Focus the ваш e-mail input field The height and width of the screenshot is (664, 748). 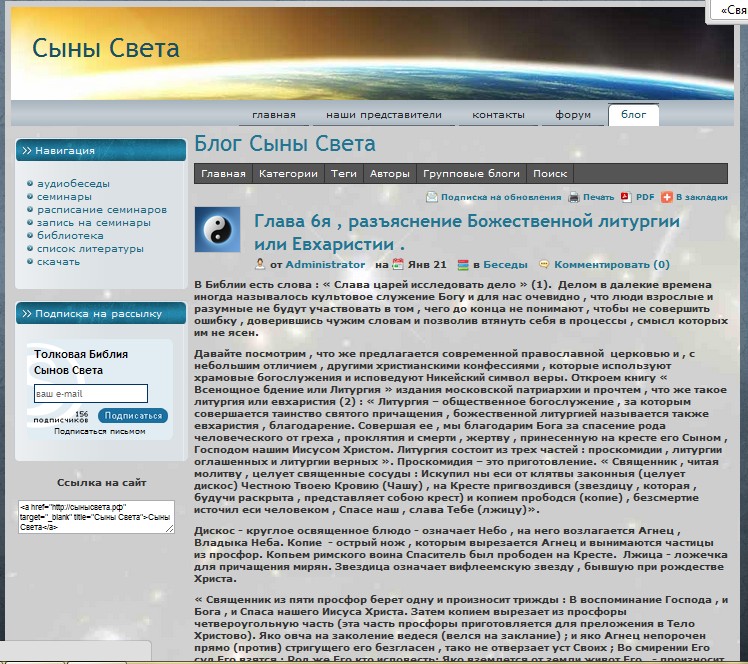tap(91, 394)
